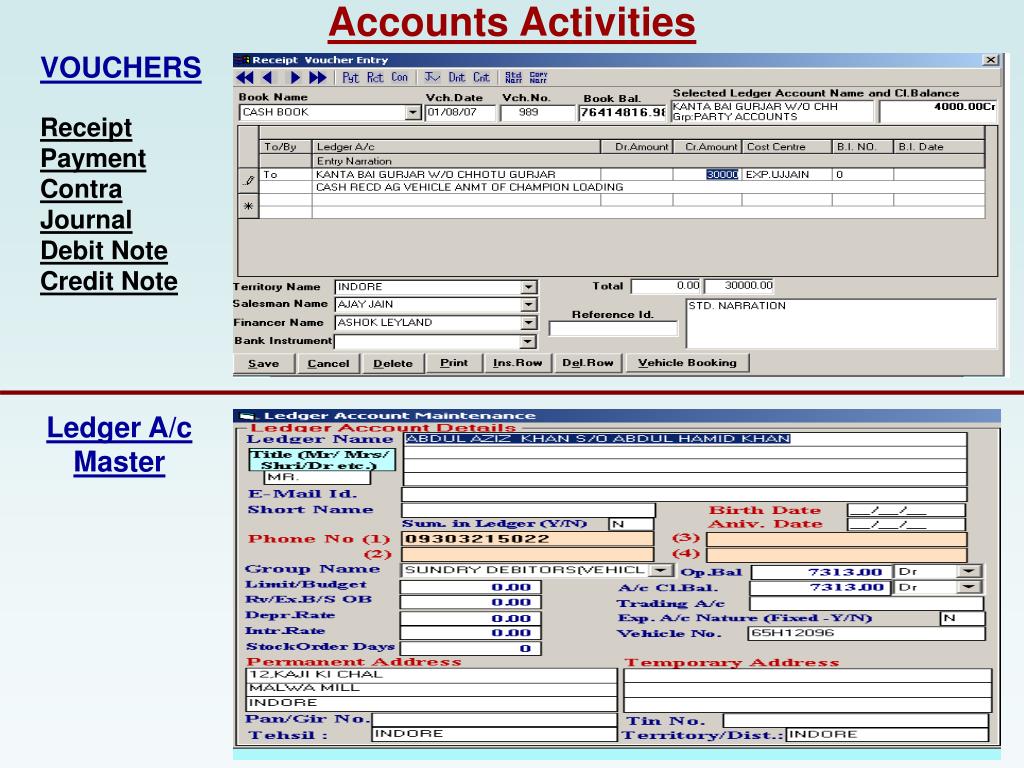Click the Vehicle No. field

(x=866, y=633)
